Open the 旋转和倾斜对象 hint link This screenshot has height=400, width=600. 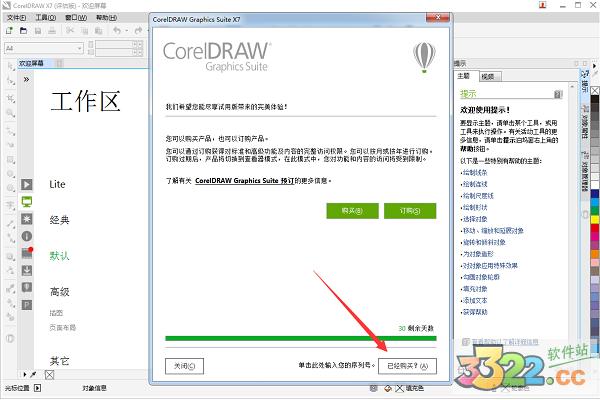pos(484,242)
